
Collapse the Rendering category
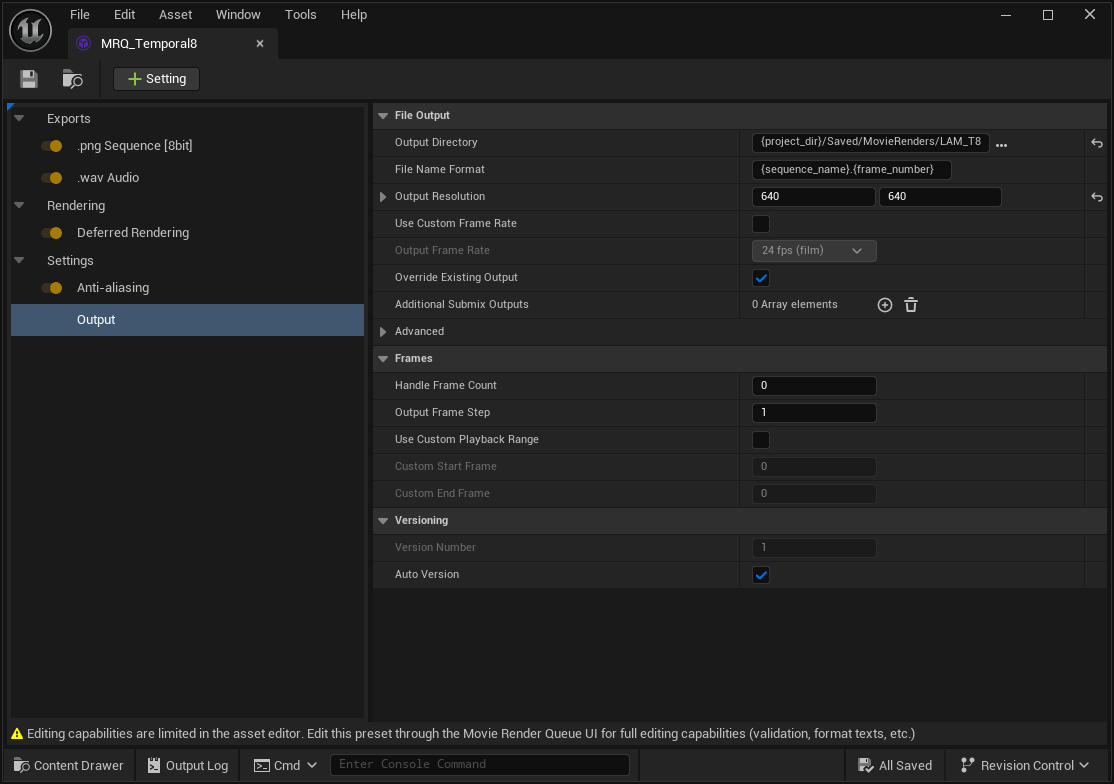(20, 205)
